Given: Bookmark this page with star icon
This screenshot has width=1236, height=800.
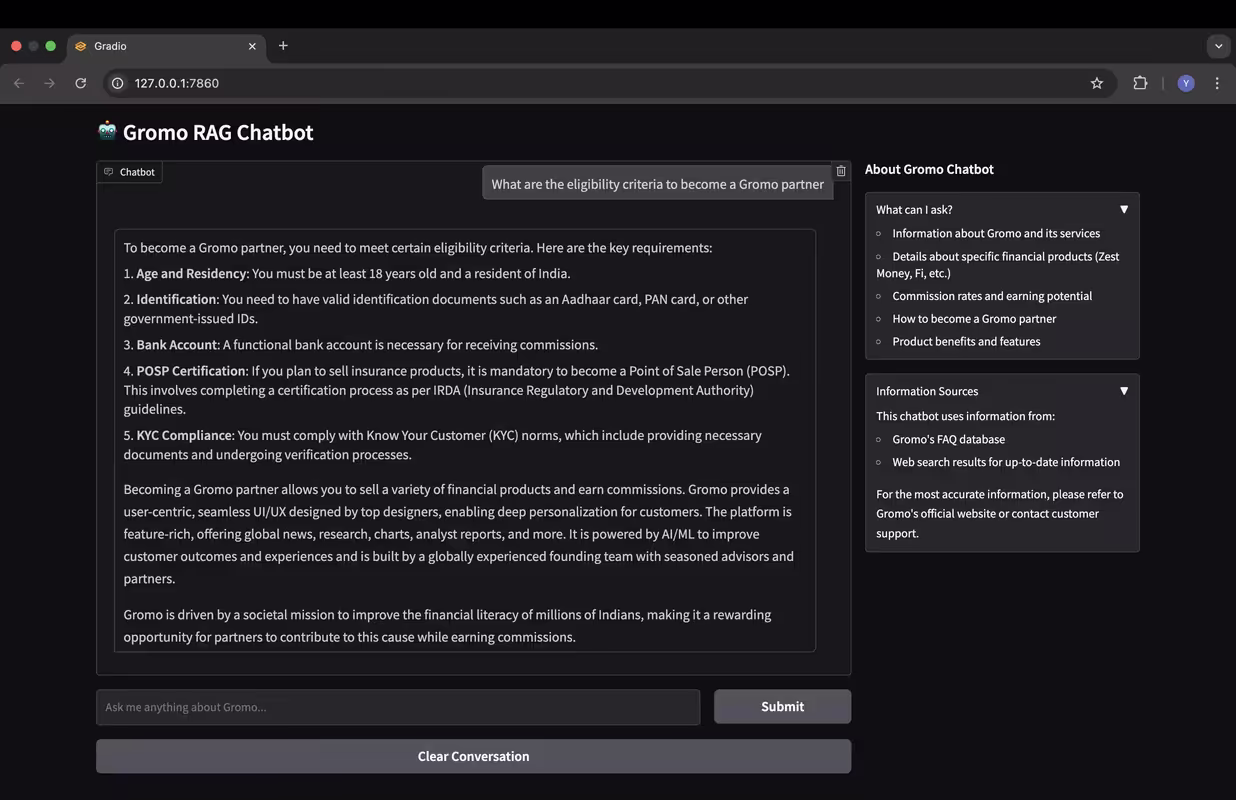Looking at the screenshot, I should (x=1097, y=83).
